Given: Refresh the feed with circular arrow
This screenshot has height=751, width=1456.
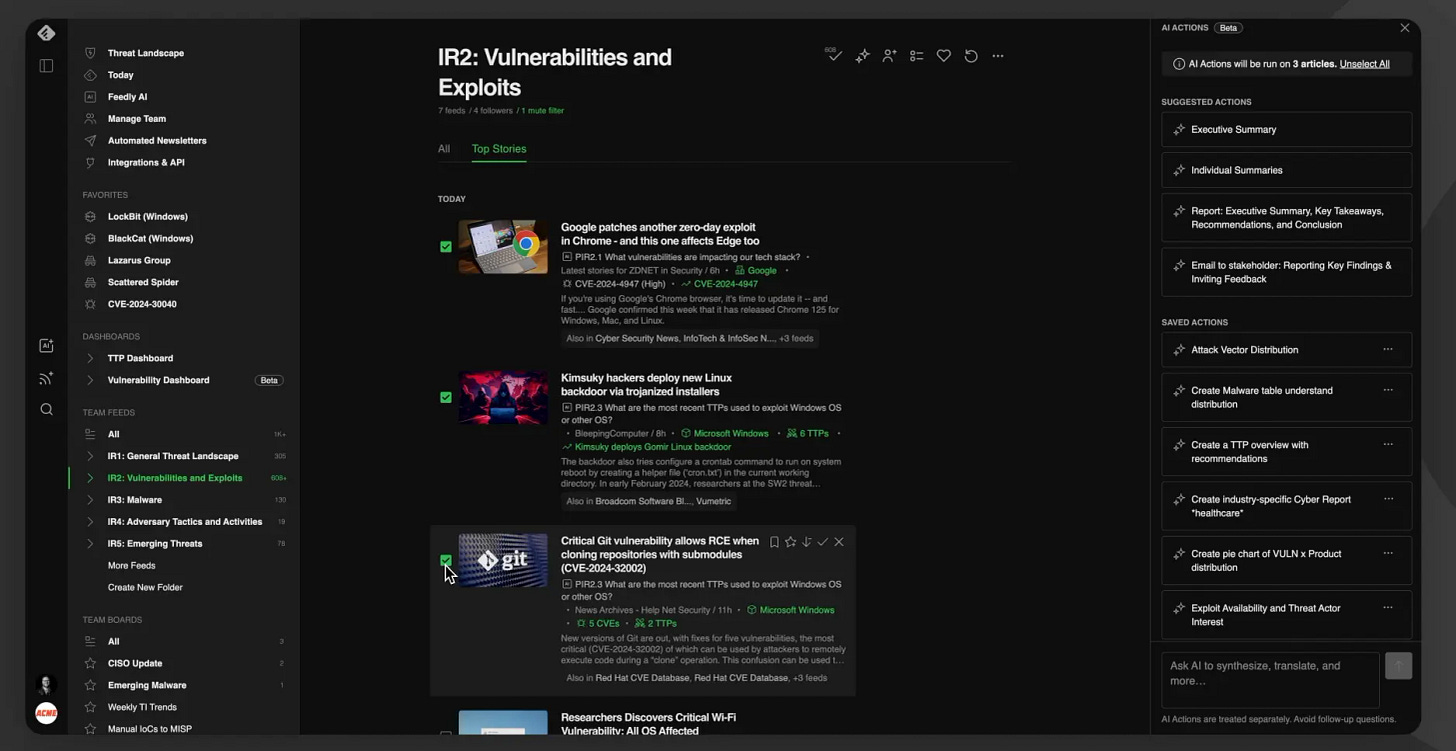Looking at the screenshot, I should click(x=970, y=56).
